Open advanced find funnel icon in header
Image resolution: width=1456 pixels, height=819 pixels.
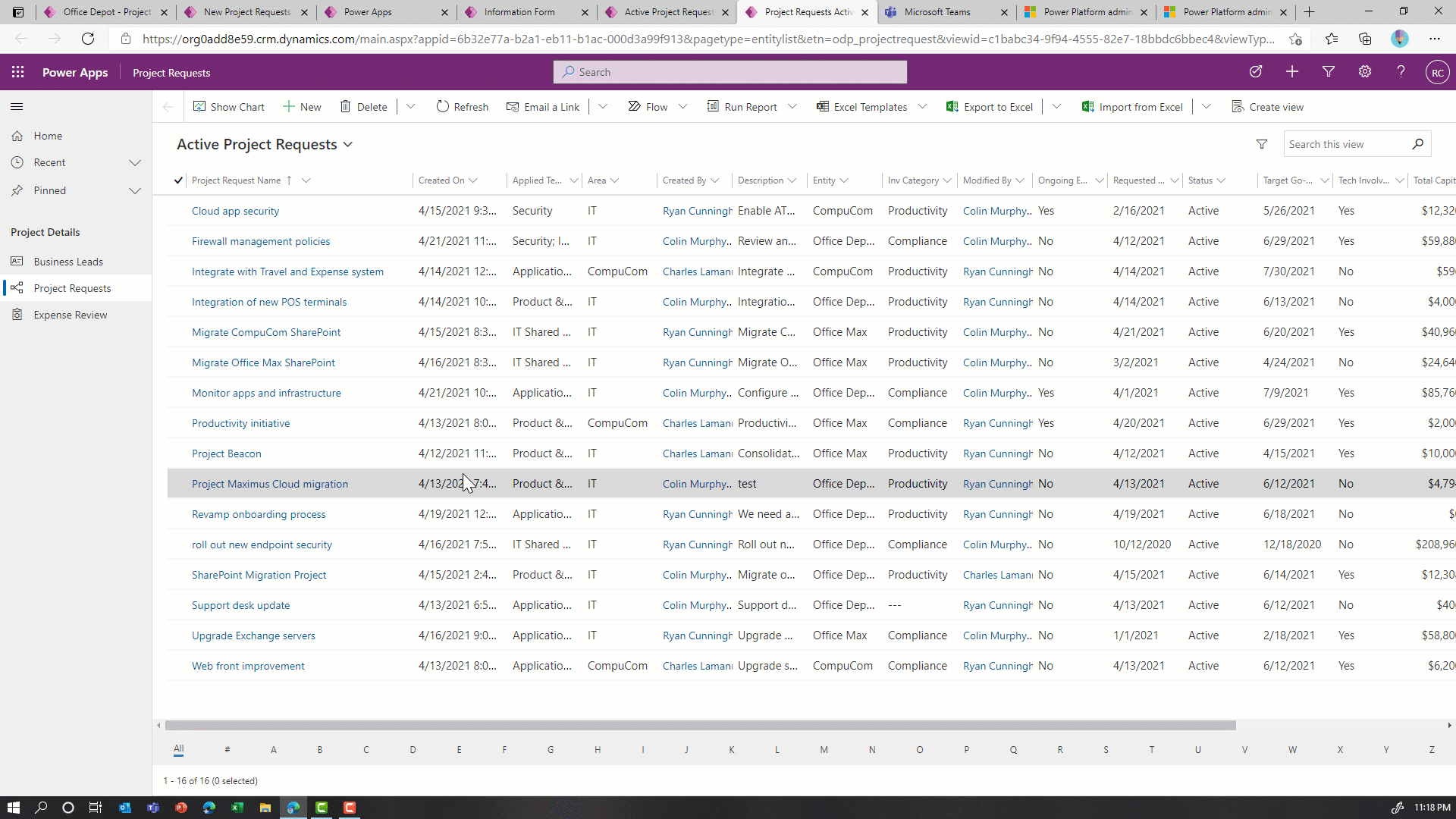point(1329,71)
